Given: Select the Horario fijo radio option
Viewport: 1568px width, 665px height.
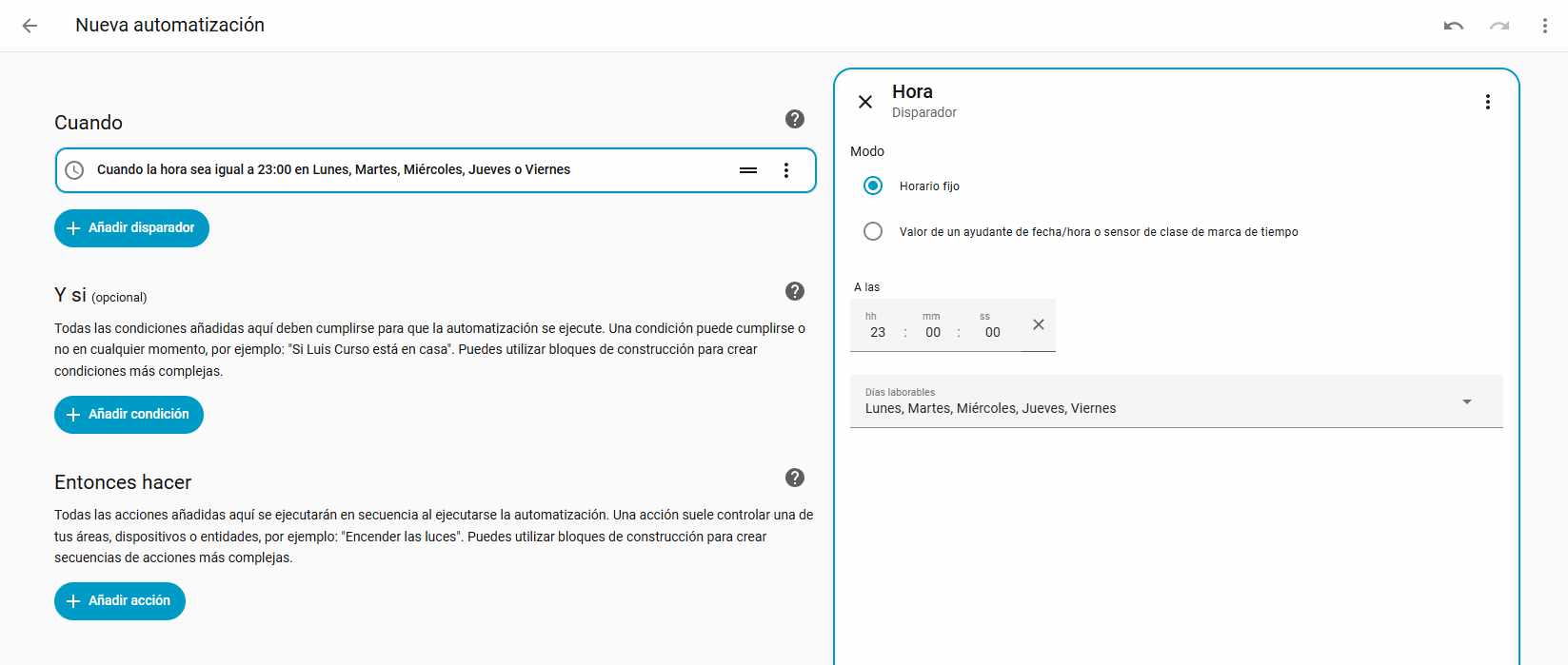Looking at the screenshot, I should coord(873,186).
